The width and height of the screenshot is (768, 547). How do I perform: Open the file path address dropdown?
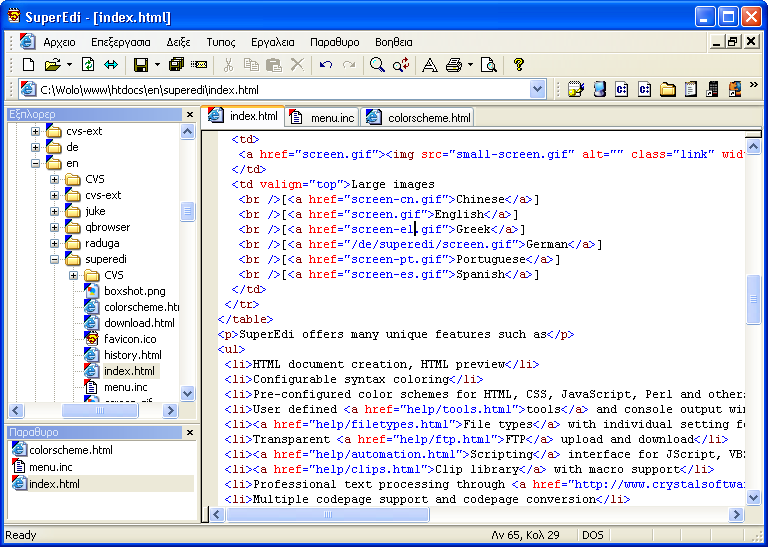coord(537,90)
